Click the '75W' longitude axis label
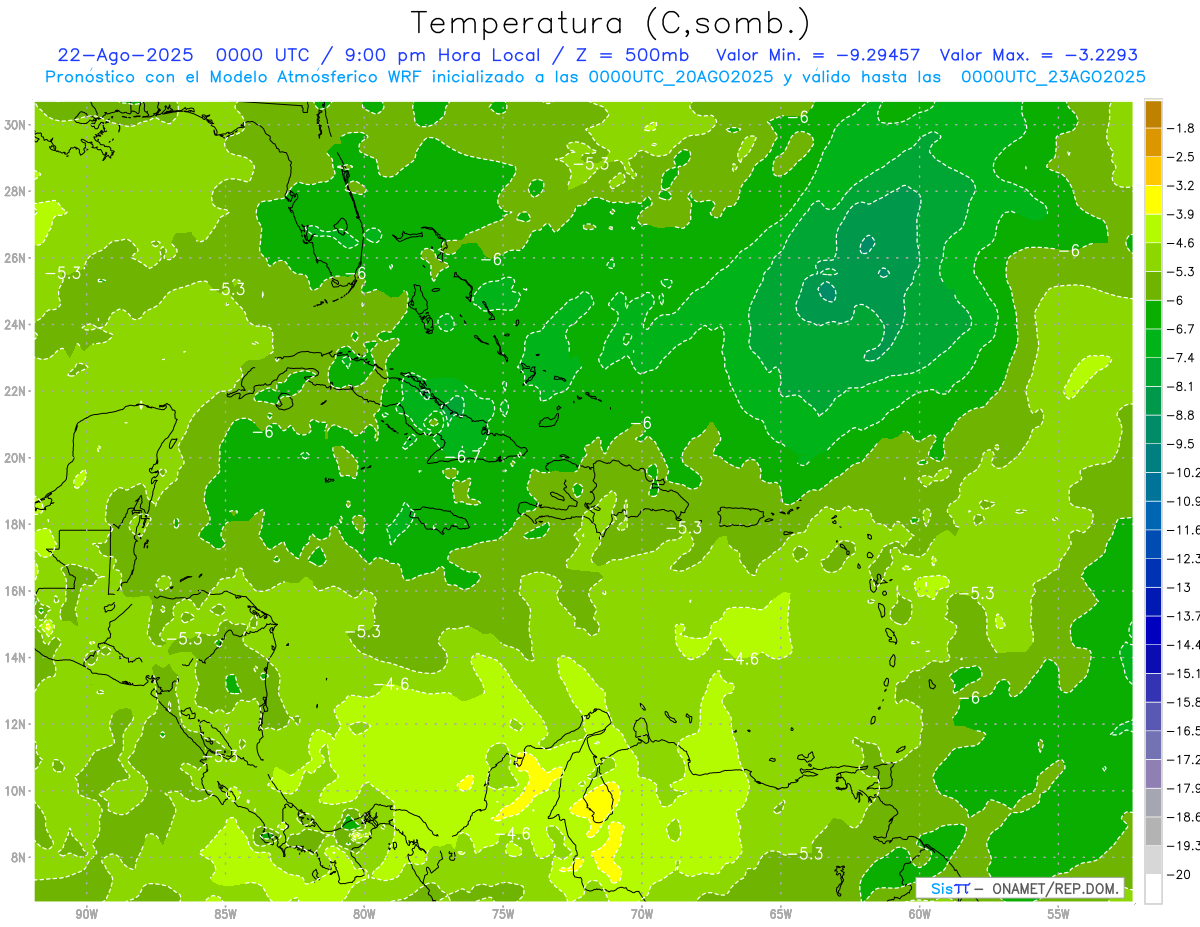This screenshot has height=927, width=1200. [x=503, y=913]
